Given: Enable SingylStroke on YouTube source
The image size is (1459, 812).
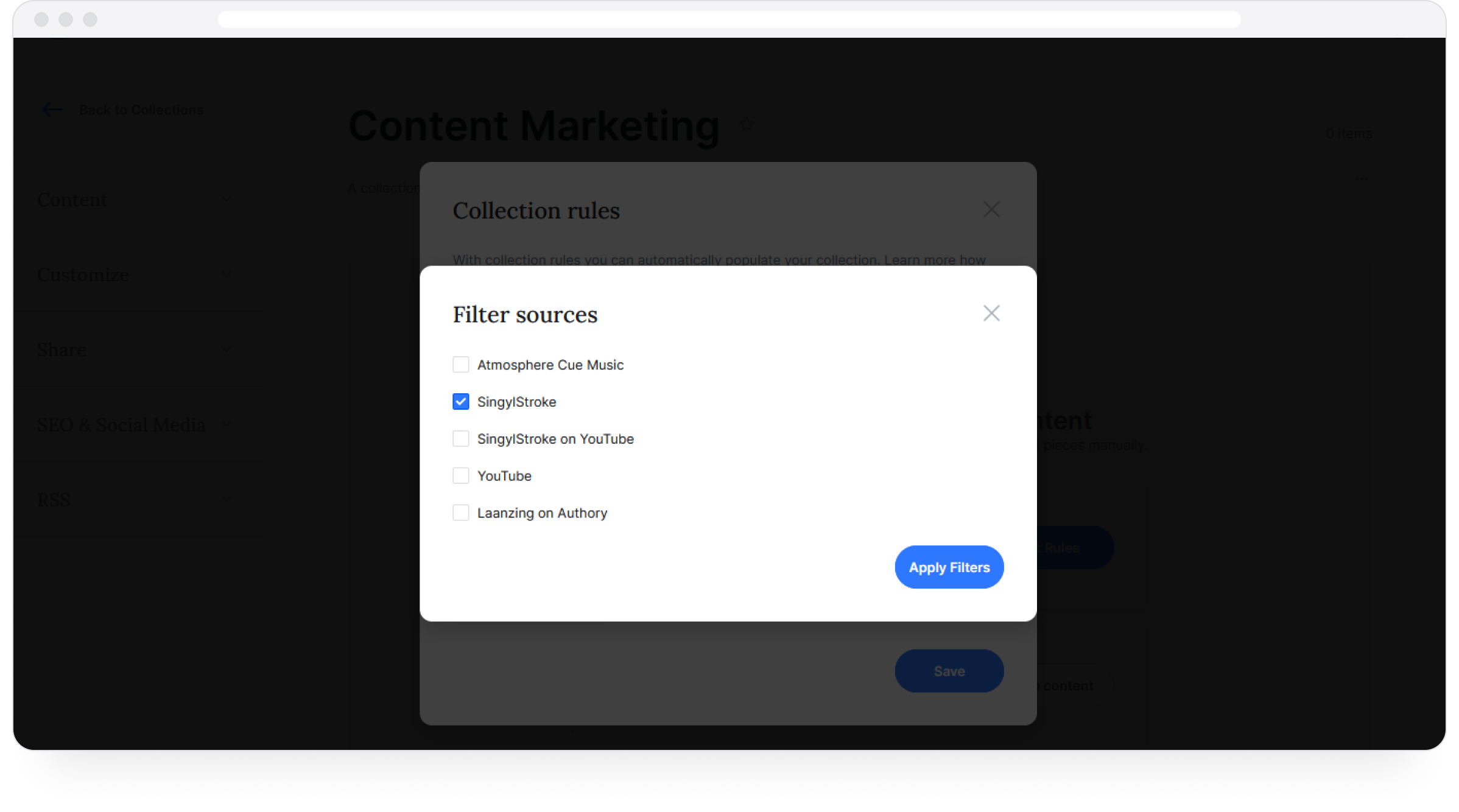Looking at the screenshot, I should (461, 439).
